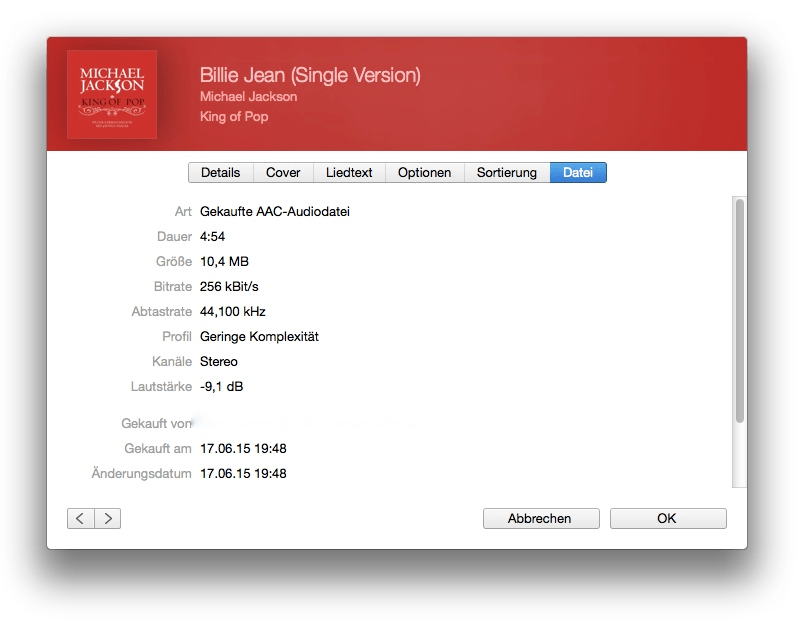Switch to the Details tab
811x627 pixels.
(x=220, y=172)
